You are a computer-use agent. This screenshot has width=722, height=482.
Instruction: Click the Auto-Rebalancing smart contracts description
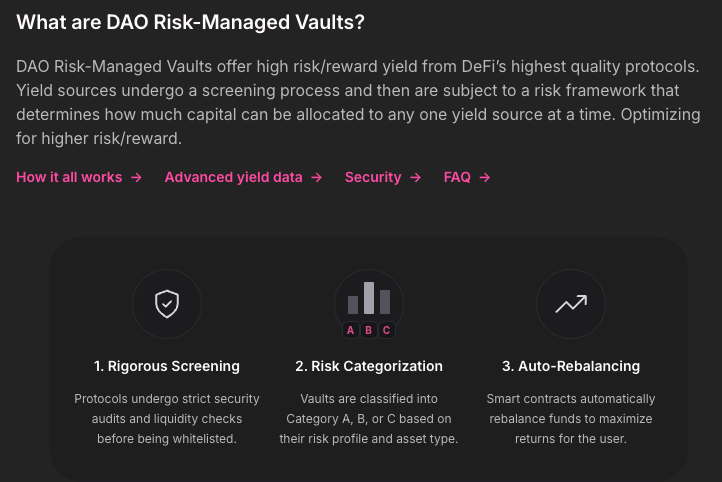pyautogui.click(x=571, y=418)
